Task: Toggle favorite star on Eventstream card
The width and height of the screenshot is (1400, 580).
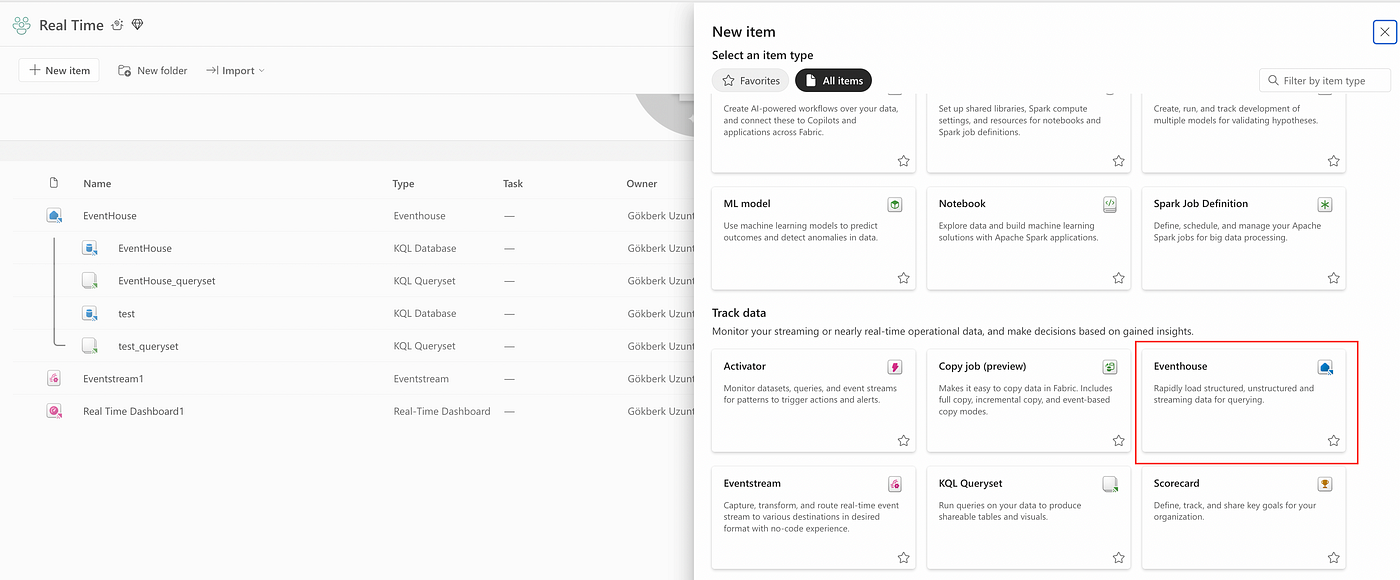Action: [903, 557]
